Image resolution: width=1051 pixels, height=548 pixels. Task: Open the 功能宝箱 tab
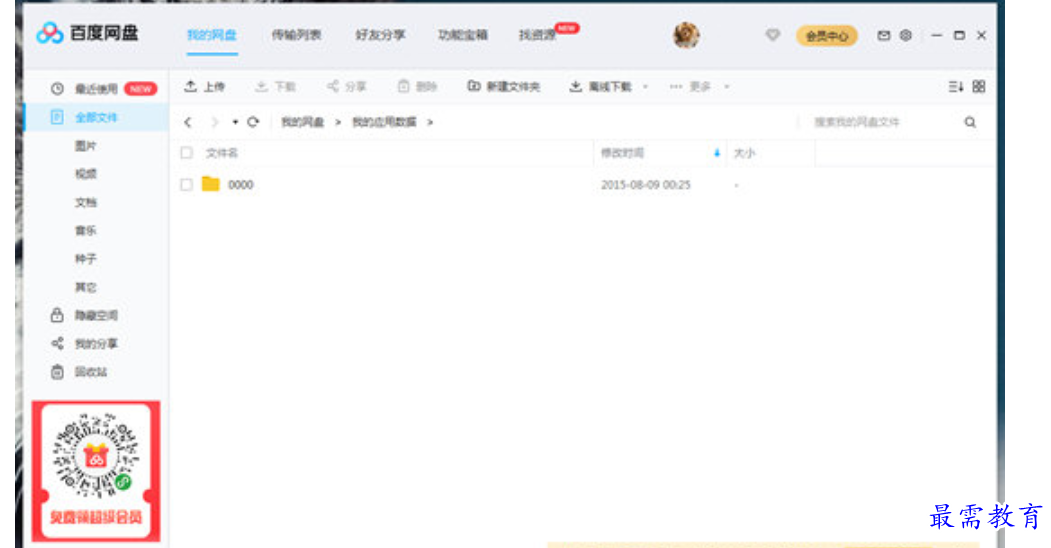coord(462,35)
